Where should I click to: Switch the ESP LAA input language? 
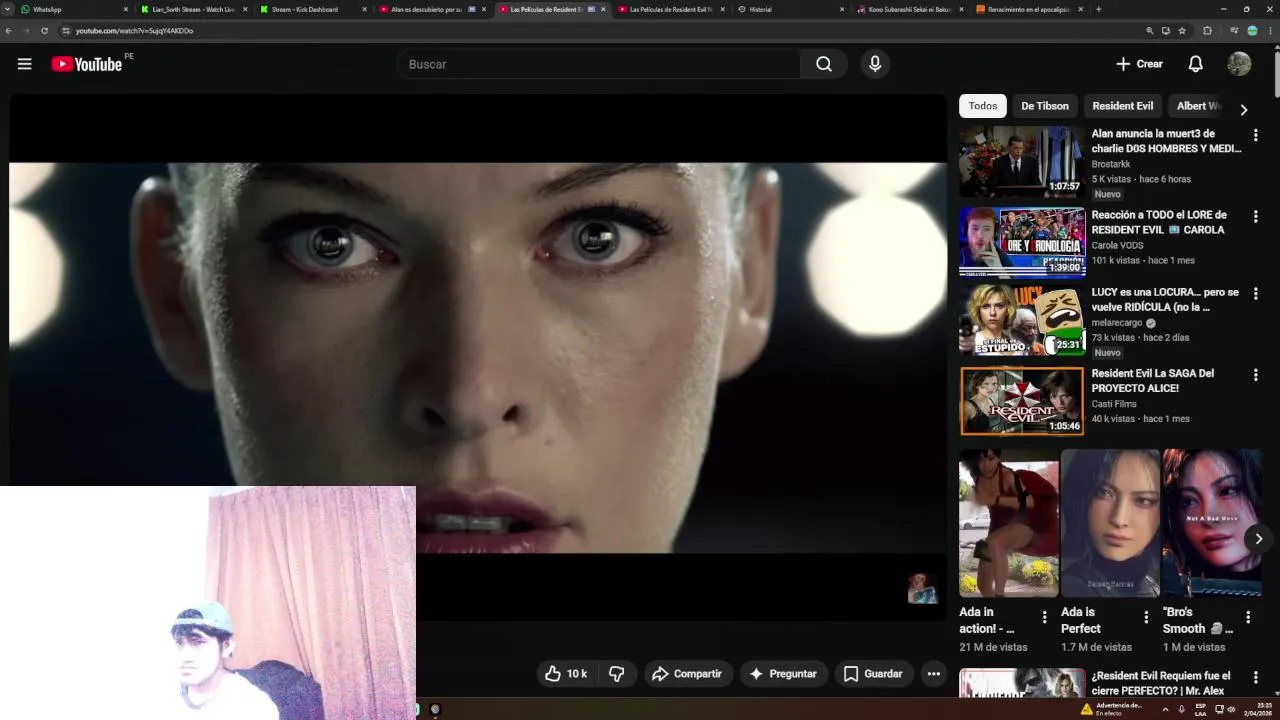click(x=1201, y=709)
